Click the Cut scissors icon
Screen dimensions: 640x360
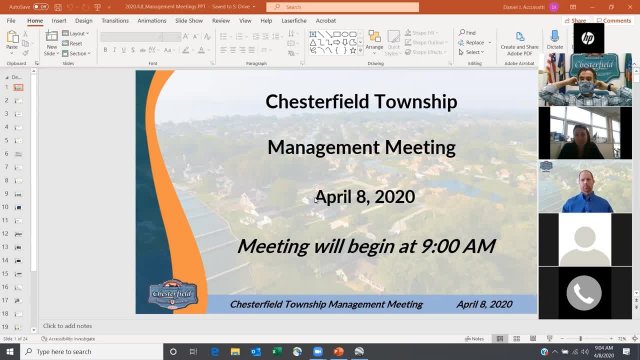(25, 34)
